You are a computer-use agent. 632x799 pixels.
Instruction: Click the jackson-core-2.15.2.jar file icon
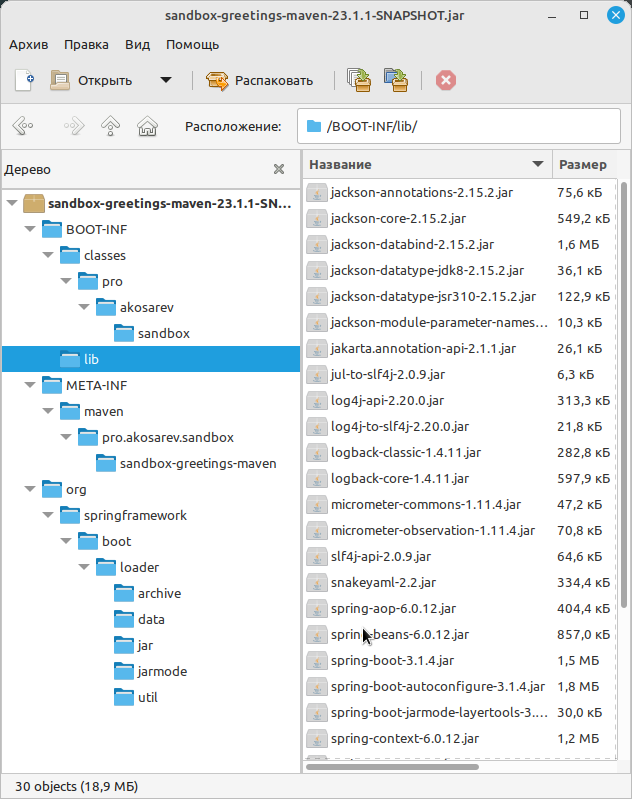coord(317,219)
